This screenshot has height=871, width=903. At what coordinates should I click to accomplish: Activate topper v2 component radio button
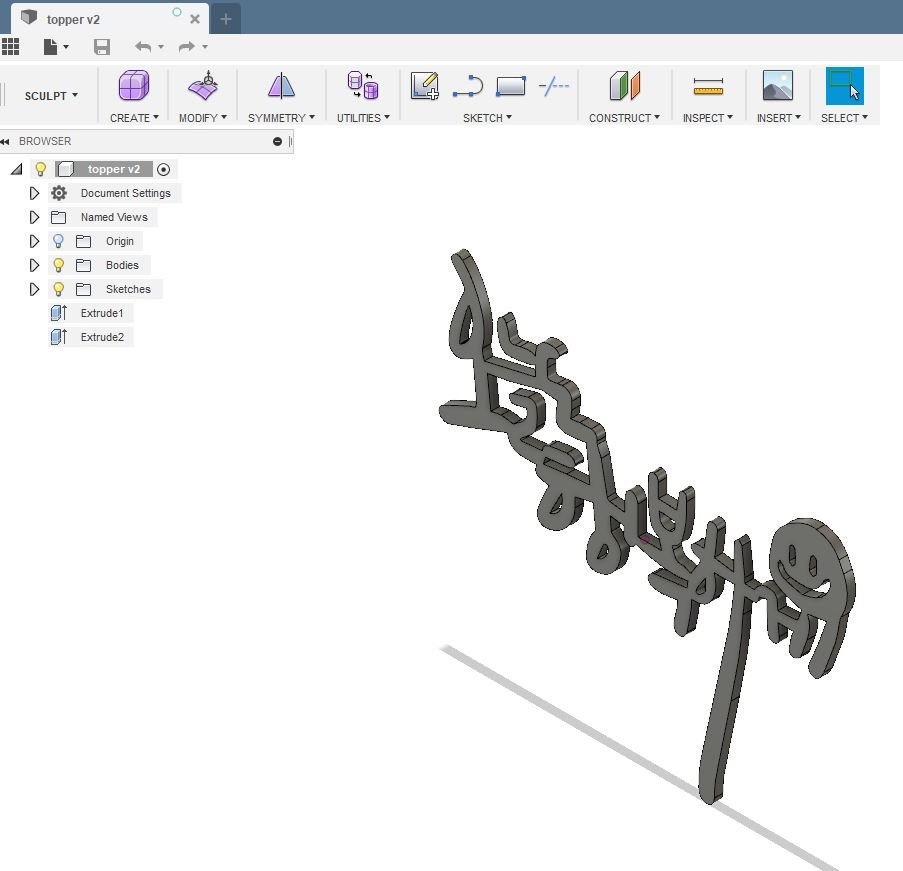(164, 169)
